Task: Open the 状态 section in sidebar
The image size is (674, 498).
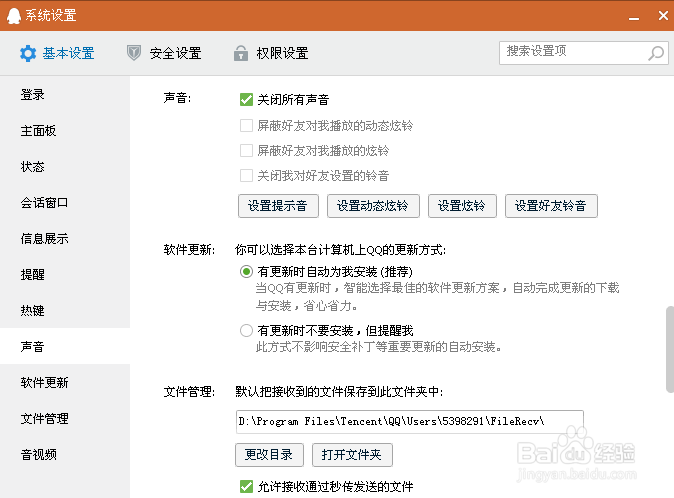Action: click(65, 167)
